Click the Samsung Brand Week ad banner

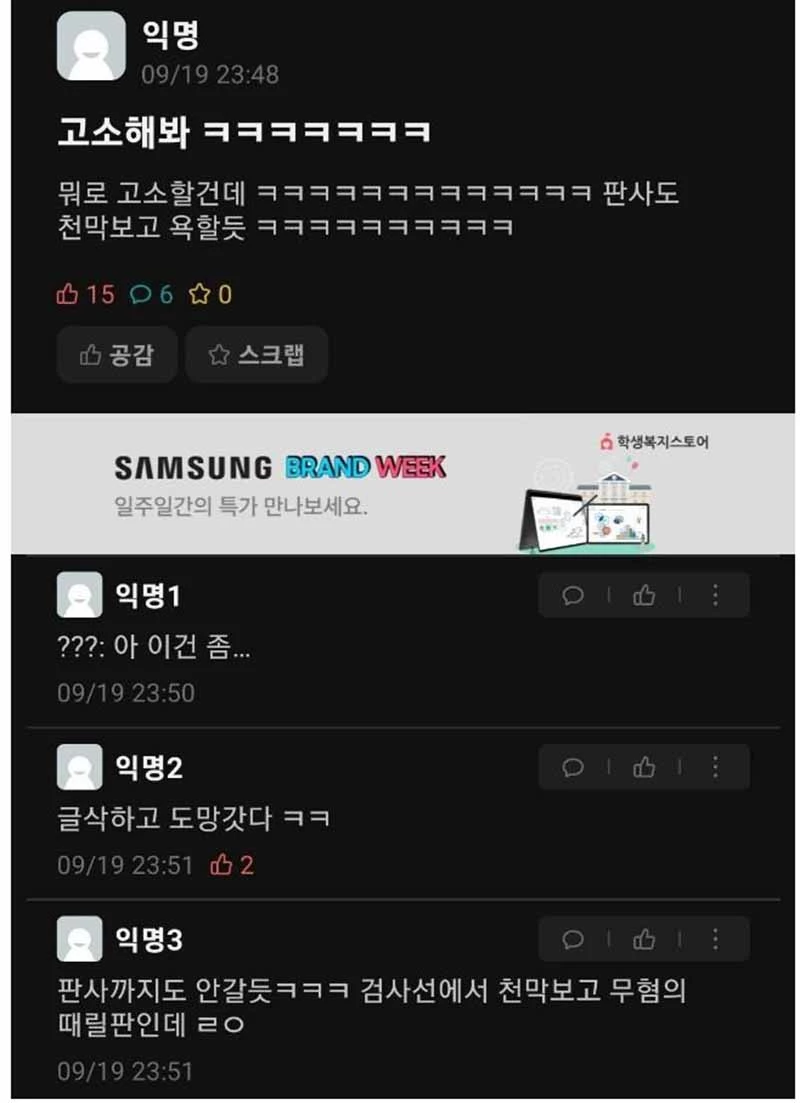coord(403,484)
